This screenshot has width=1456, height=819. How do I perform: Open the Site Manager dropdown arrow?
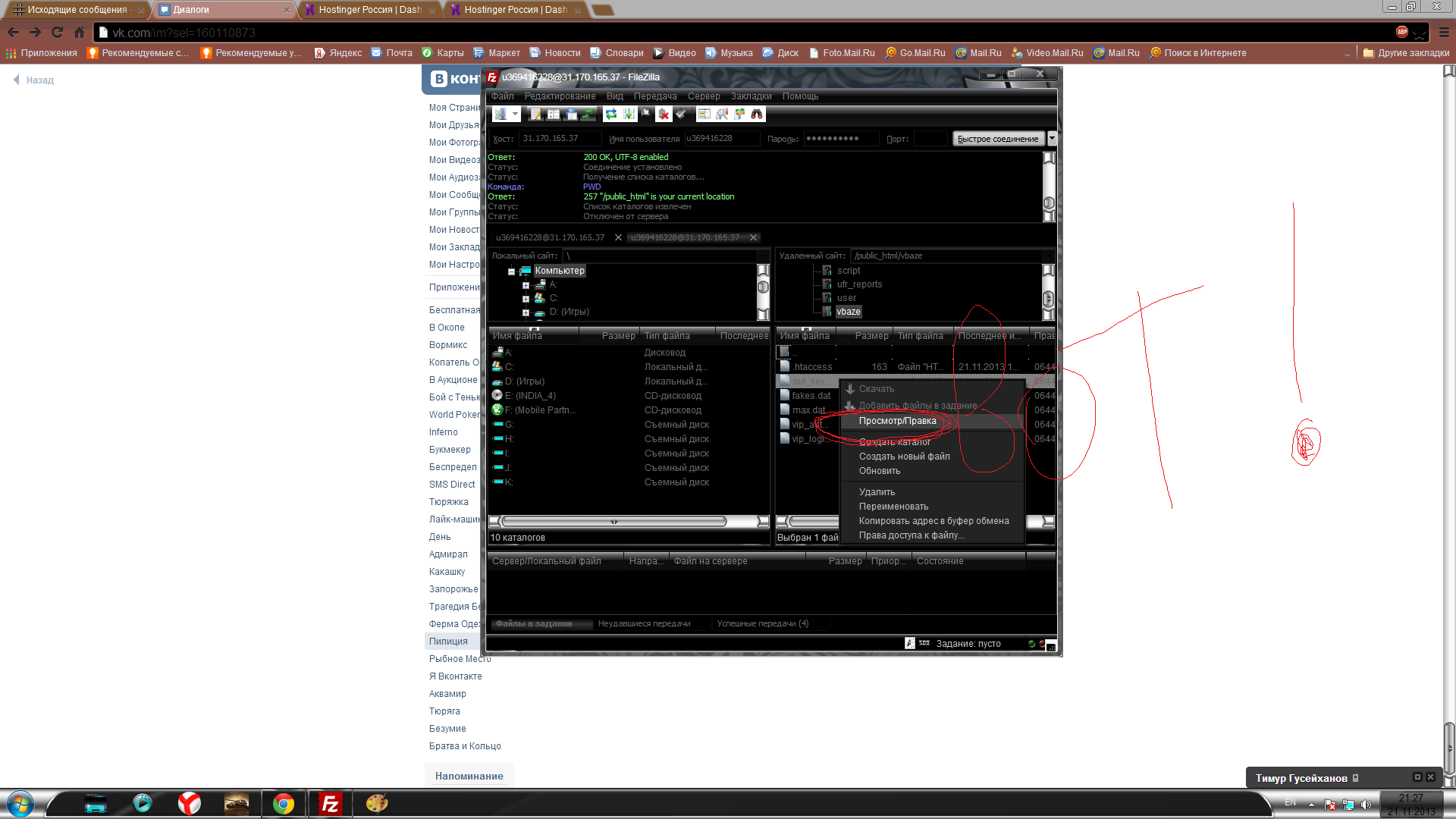pos(515,115)
